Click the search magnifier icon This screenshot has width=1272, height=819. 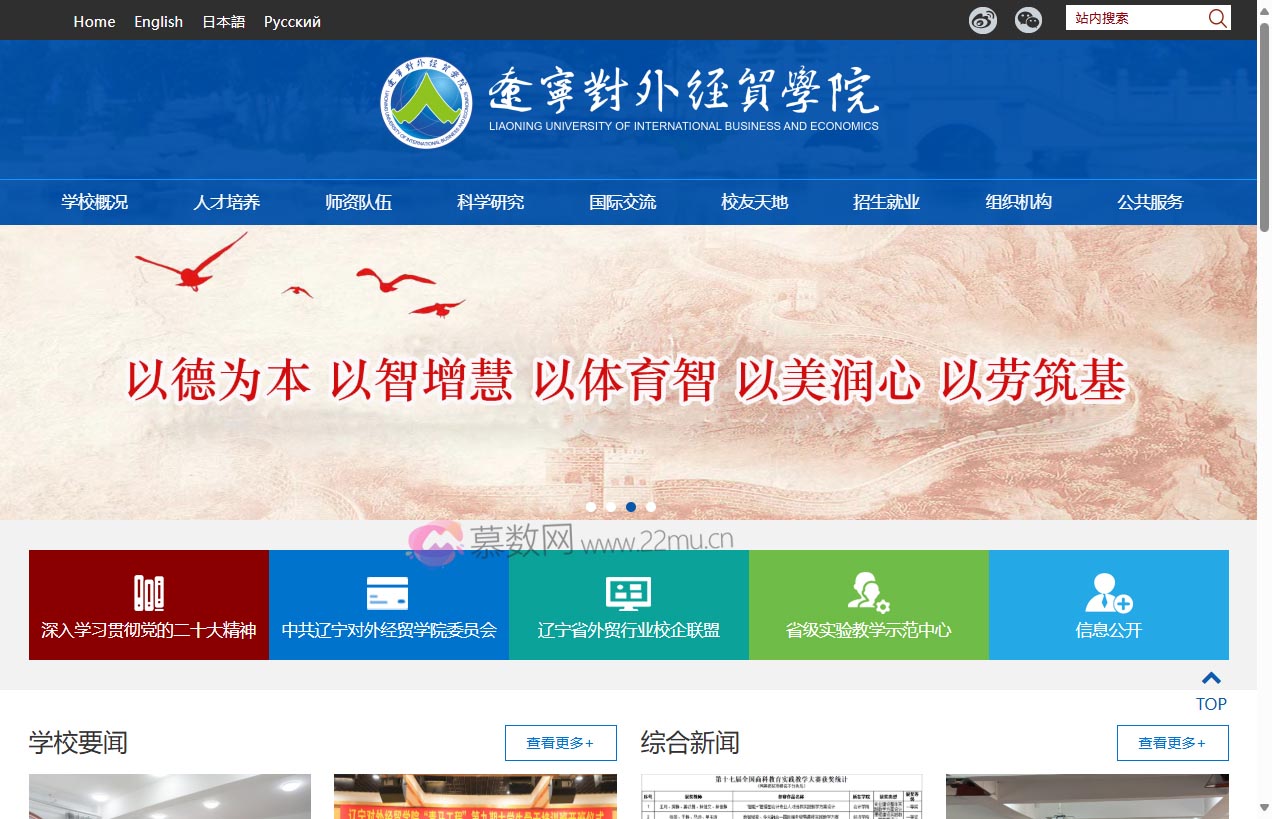[x=1217, y=18]
